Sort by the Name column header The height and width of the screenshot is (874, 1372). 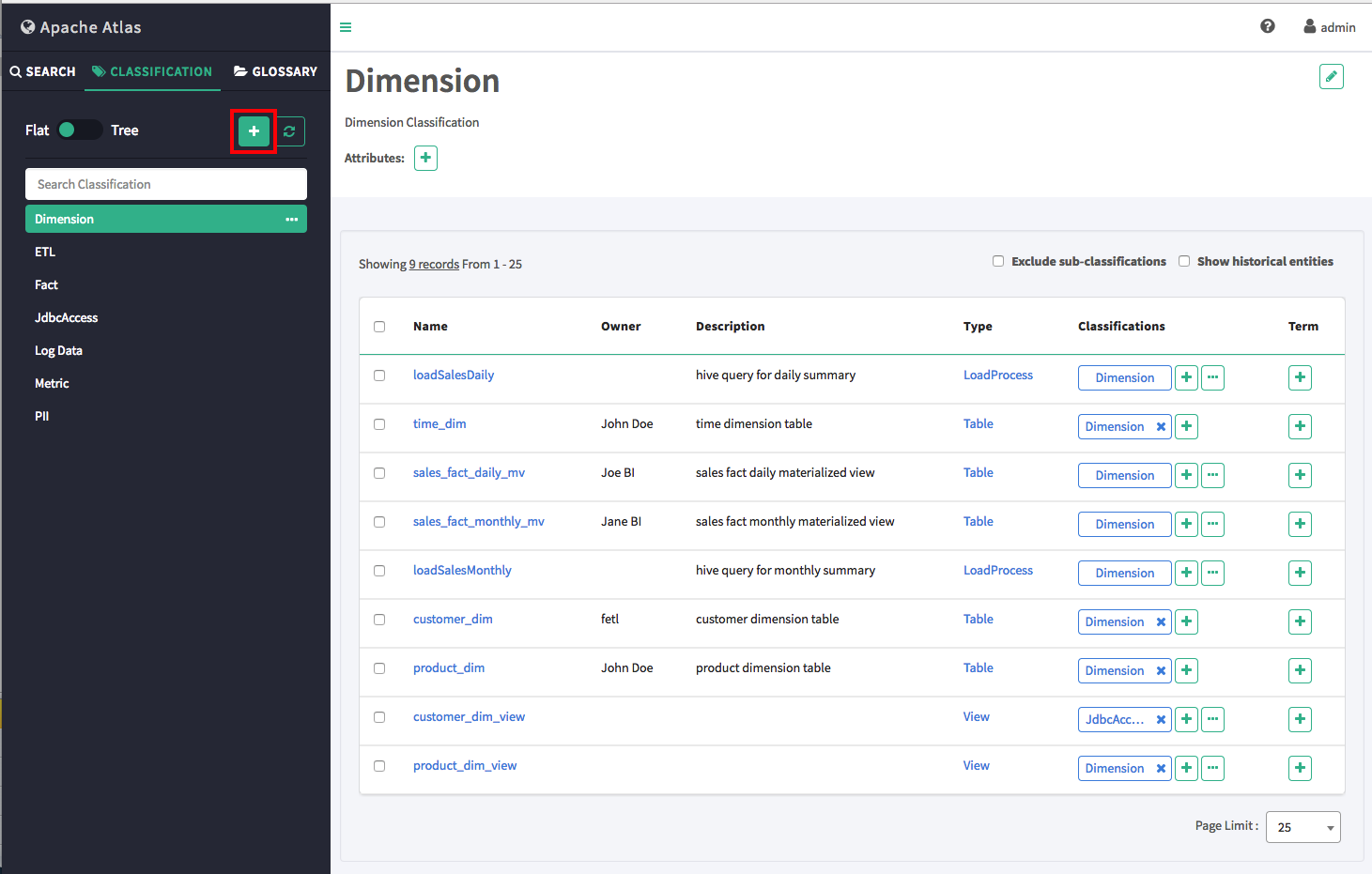[x=430, y=326]
